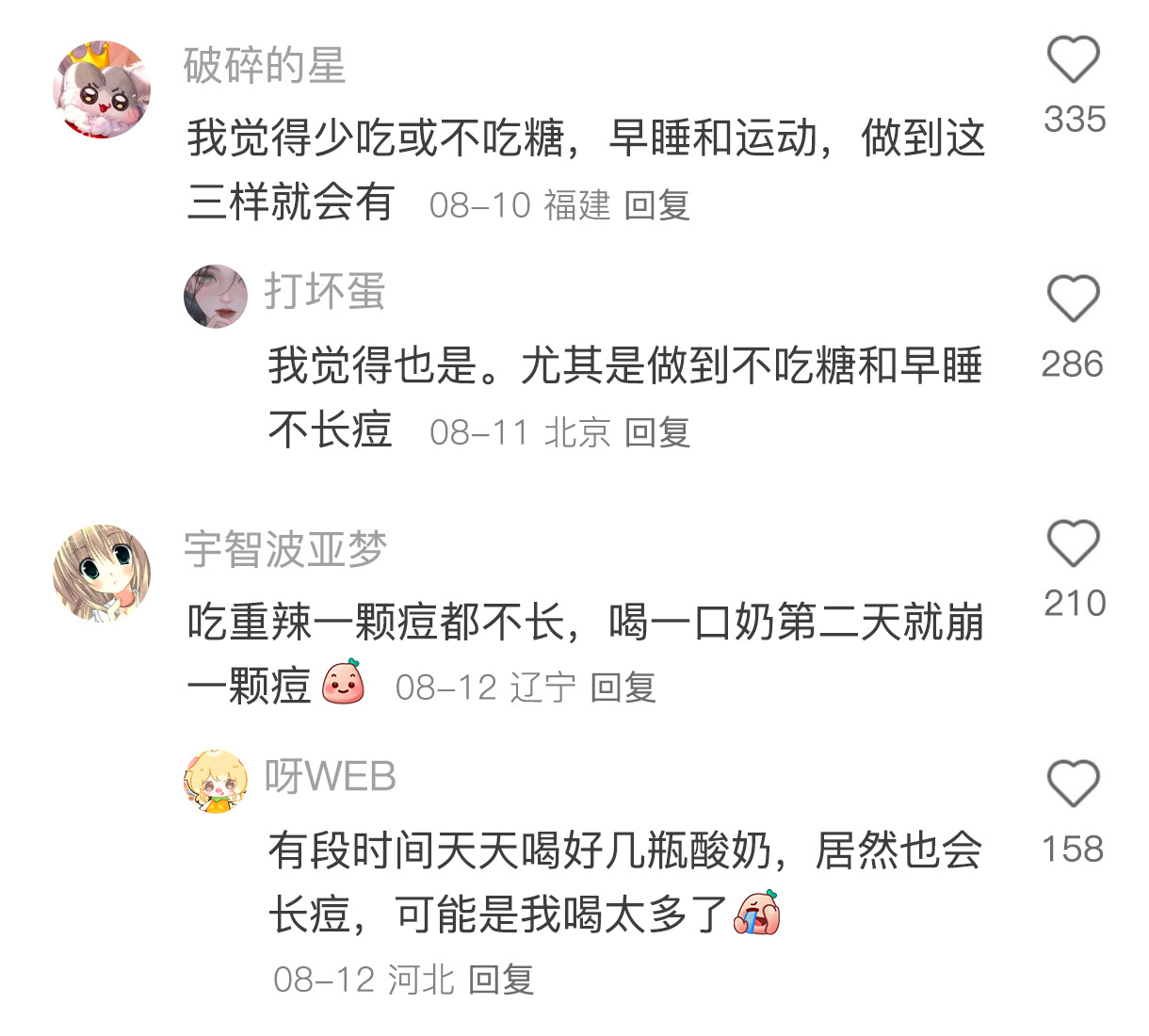Open 打坏蛋's avatar picture
Screen dimensions: 1149x1036
216,296
